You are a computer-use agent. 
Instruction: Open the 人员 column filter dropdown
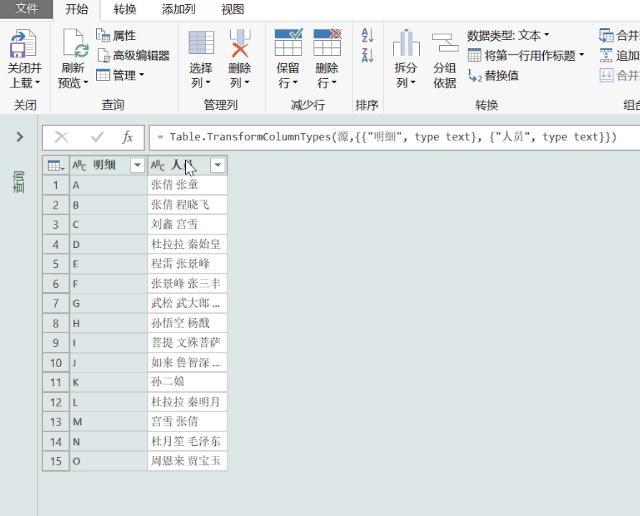pyautogui.click(x=218, y=165)
